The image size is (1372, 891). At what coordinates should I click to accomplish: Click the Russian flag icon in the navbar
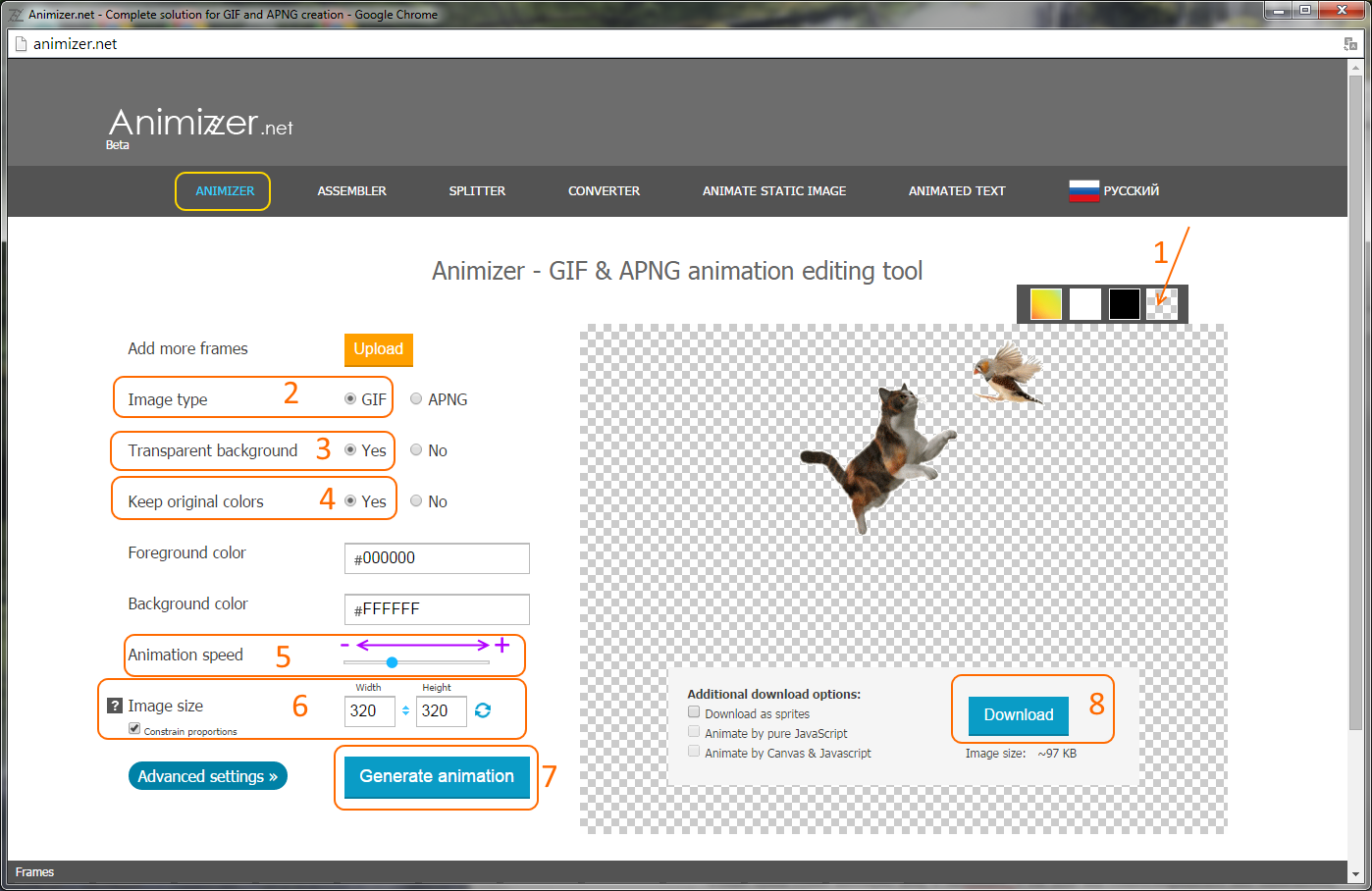[x=1083, y=190]
